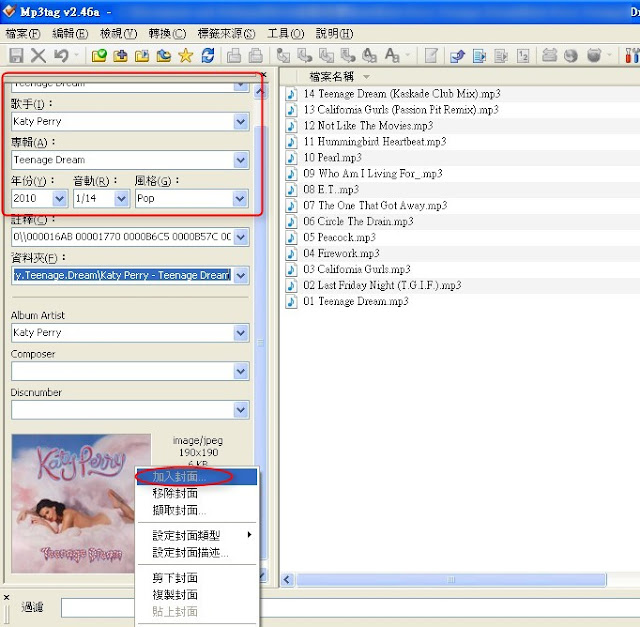Click the Undo toolbar icon
Screen dimensions: 640x627
[x=61, y=55]
